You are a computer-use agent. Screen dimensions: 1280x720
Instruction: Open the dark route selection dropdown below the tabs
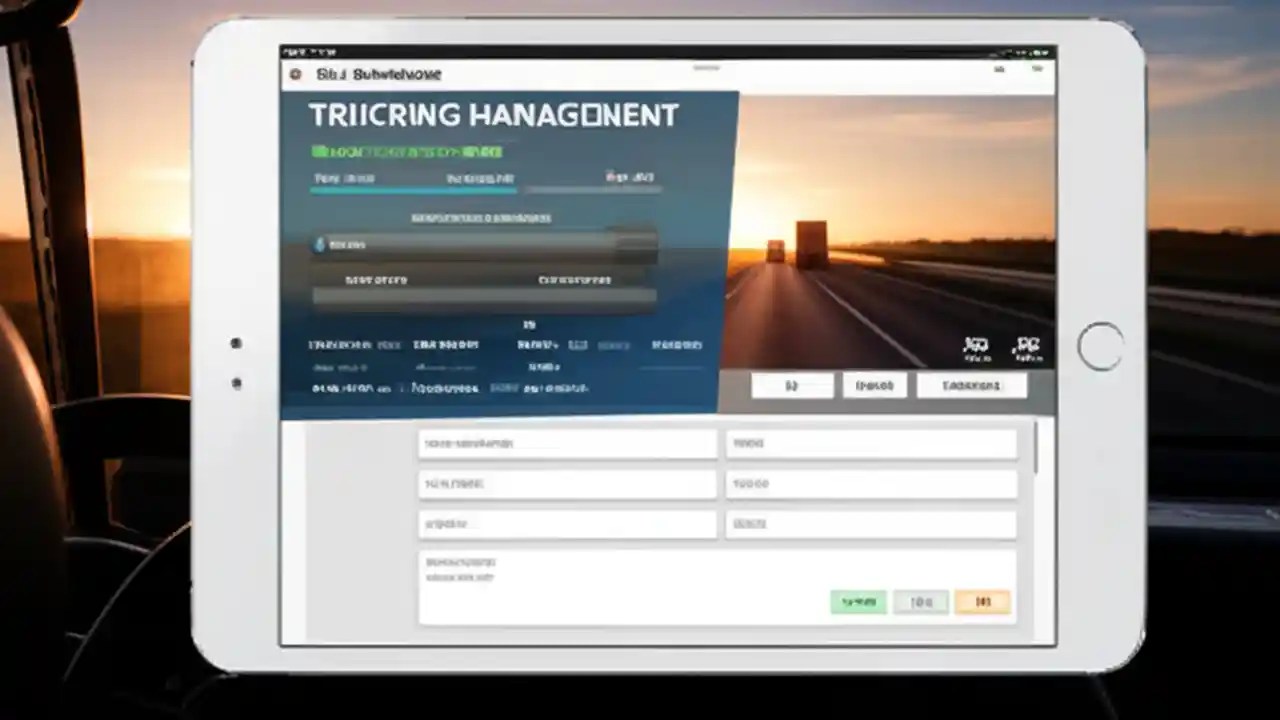point(485,243)
